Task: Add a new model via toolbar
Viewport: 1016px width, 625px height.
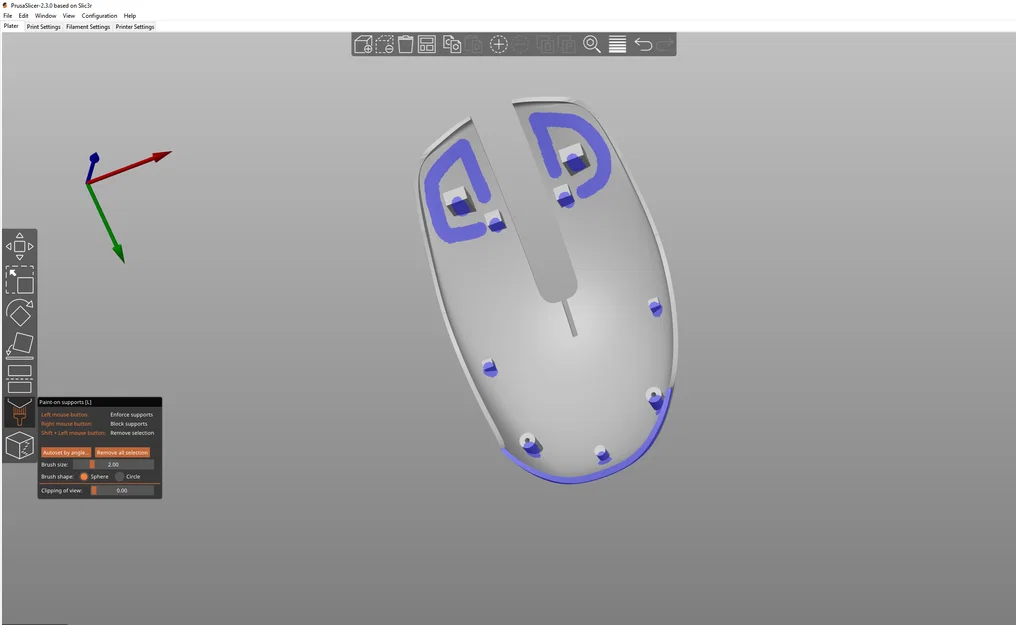Action: pyautogui.click(x=362, y=44)
